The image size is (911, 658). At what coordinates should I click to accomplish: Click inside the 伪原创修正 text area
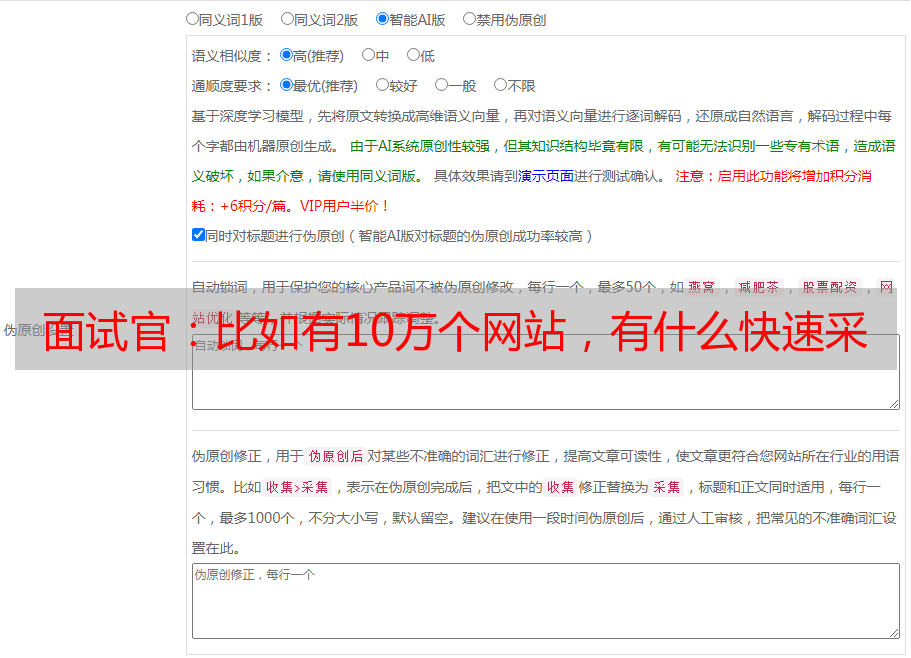[x=546, y=601]
